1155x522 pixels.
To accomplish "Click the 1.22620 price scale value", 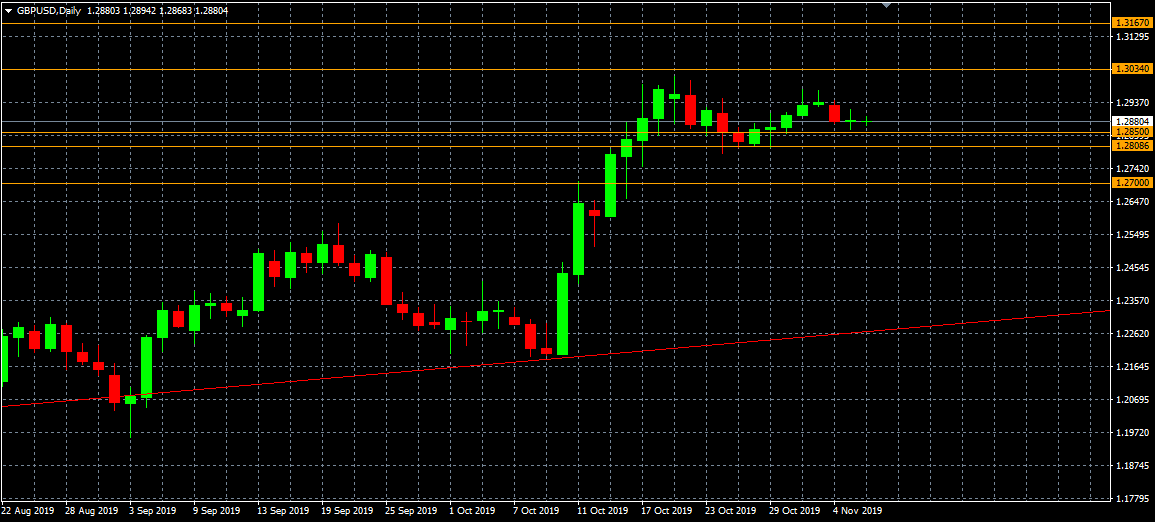I will click(x=1133, y=334).
